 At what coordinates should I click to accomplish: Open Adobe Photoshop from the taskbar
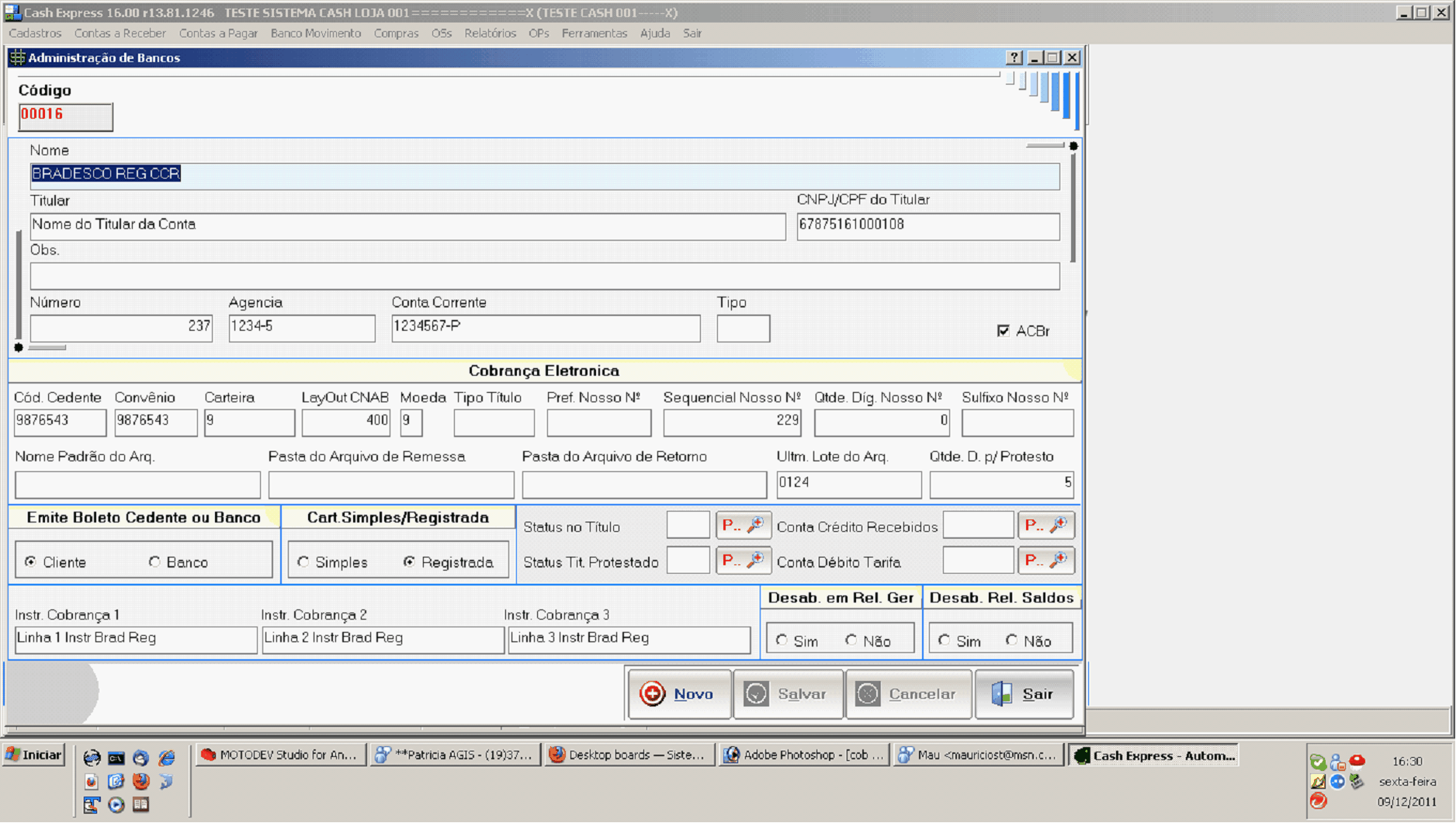click(x=803, y=755)
